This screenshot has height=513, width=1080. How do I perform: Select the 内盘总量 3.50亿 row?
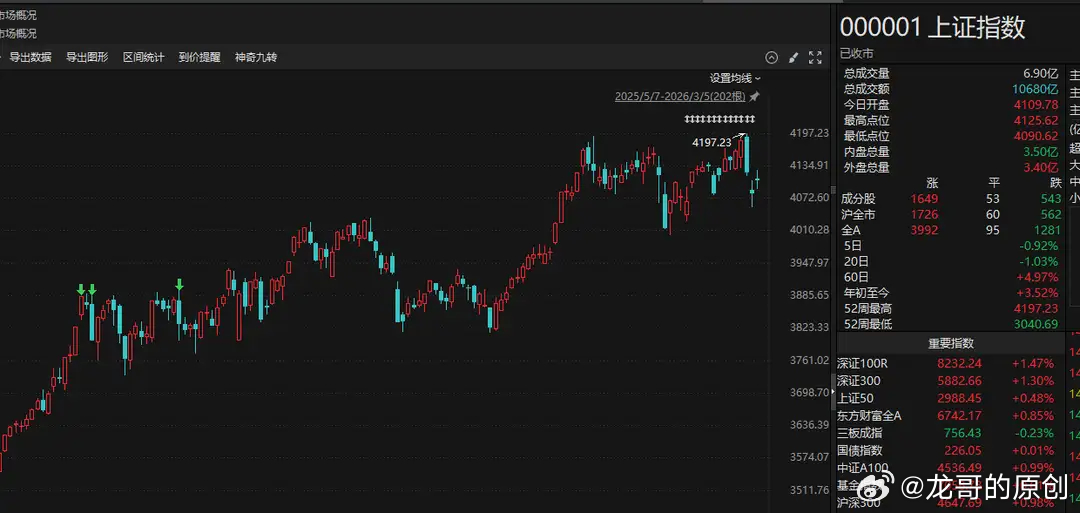pyautogui.click(x=951, y=152)
